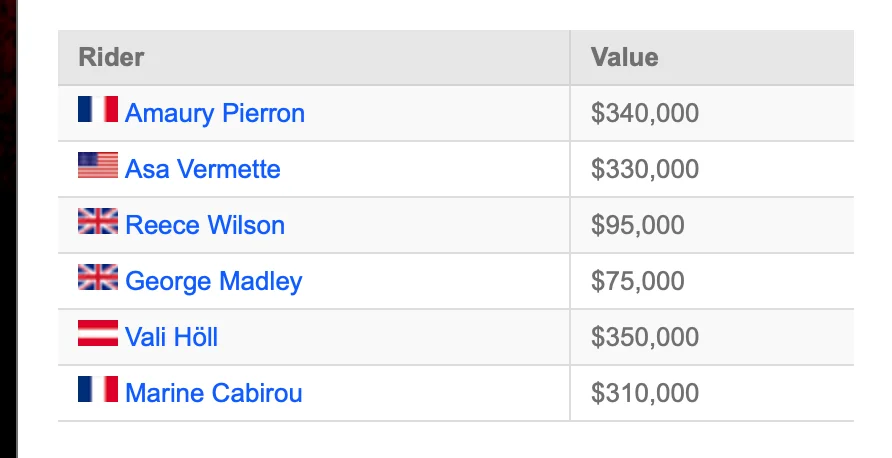
Task: Click the French flag beside Amaury Pierron
Action: (98, 109)
